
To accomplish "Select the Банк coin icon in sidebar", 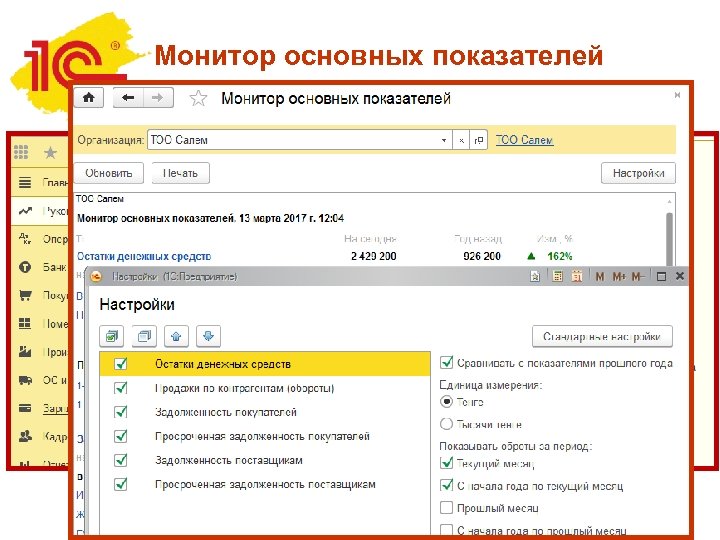I will (x=25, y=267).
